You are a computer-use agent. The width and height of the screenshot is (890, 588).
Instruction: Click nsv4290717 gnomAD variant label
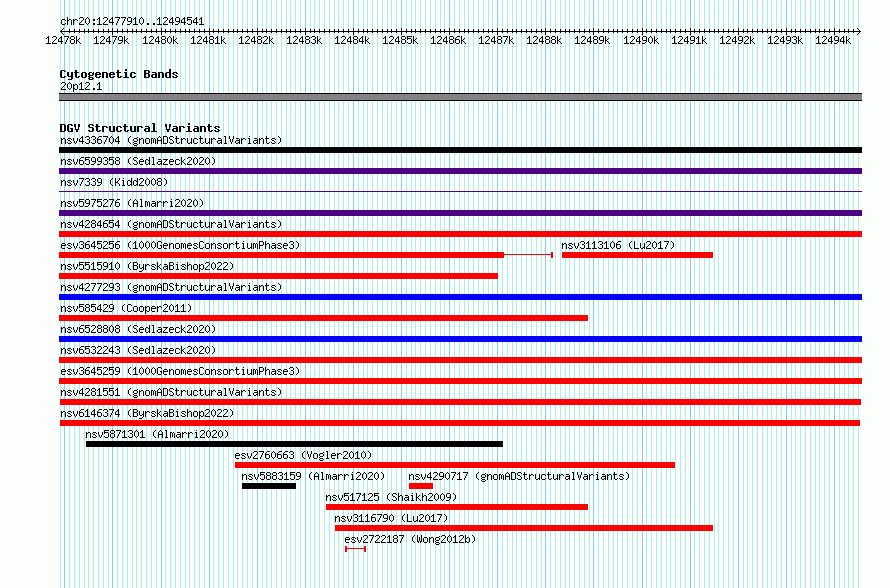pos(519,476)
